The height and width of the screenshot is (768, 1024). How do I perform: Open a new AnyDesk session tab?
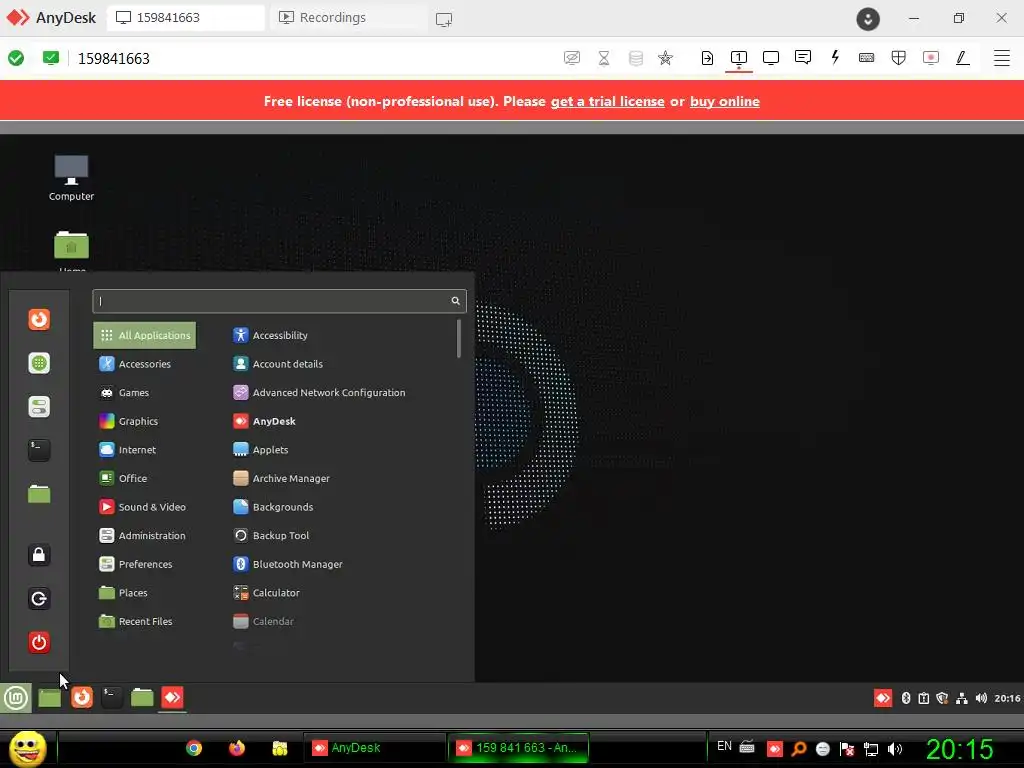pyautogui.click(x=444, y=20)
